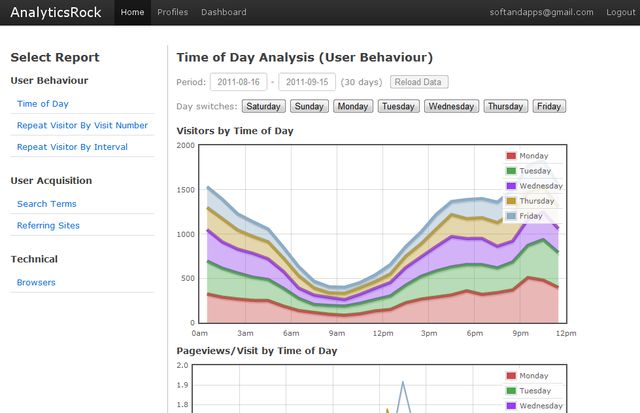Click the 'Technical' section heading
Image resolution: width=640 pixels, height=413 pixels.
click(34, 259)
